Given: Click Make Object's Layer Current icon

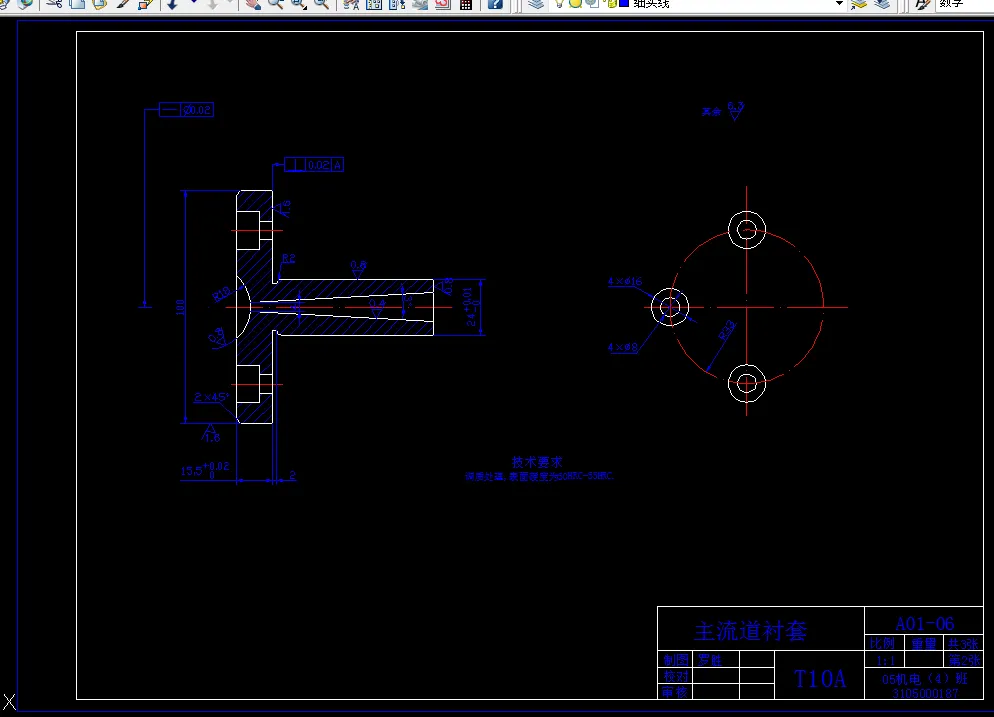Looking at the screenshot, I should (x=859, y=4).
